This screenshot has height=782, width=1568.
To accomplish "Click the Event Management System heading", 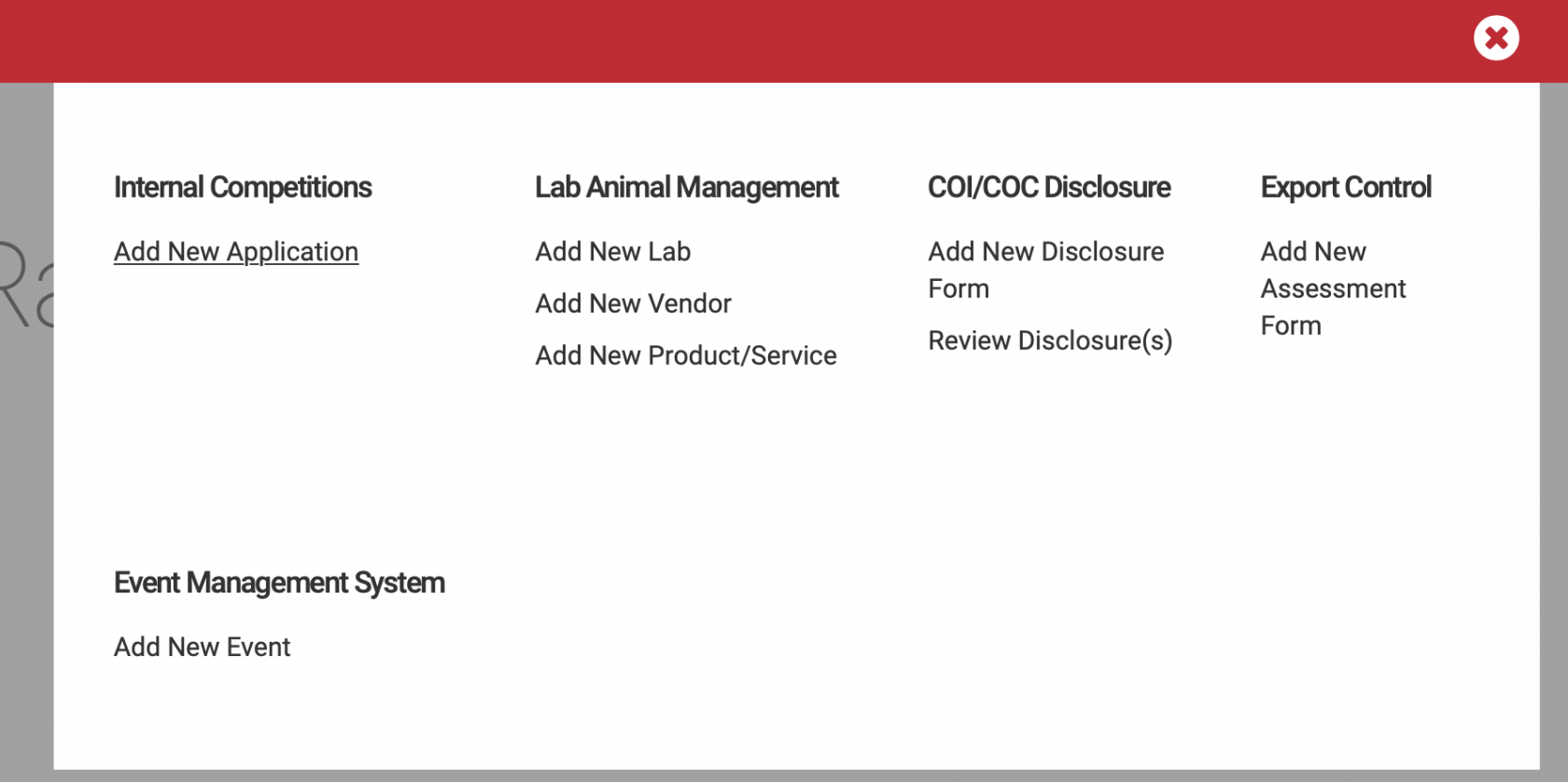I will tap(279, 583).
